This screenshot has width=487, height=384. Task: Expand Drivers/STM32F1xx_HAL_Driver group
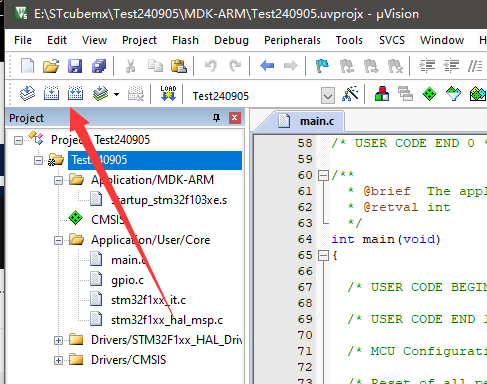click(58, 340)
